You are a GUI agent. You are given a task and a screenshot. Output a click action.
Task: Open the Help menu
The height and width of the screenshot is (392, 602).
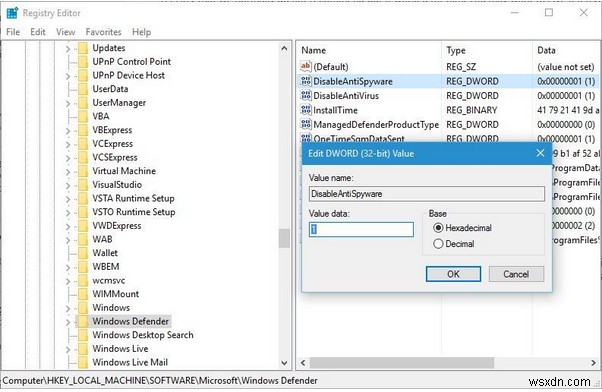141,32
